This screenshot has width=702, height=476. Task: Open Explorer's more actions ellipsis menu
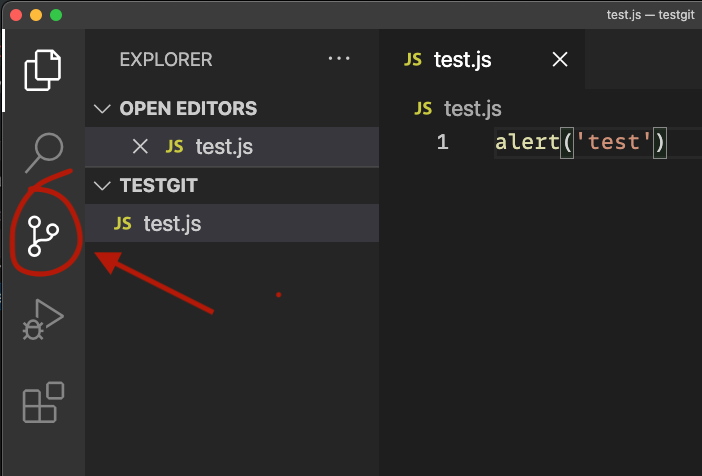click(339, 60)
